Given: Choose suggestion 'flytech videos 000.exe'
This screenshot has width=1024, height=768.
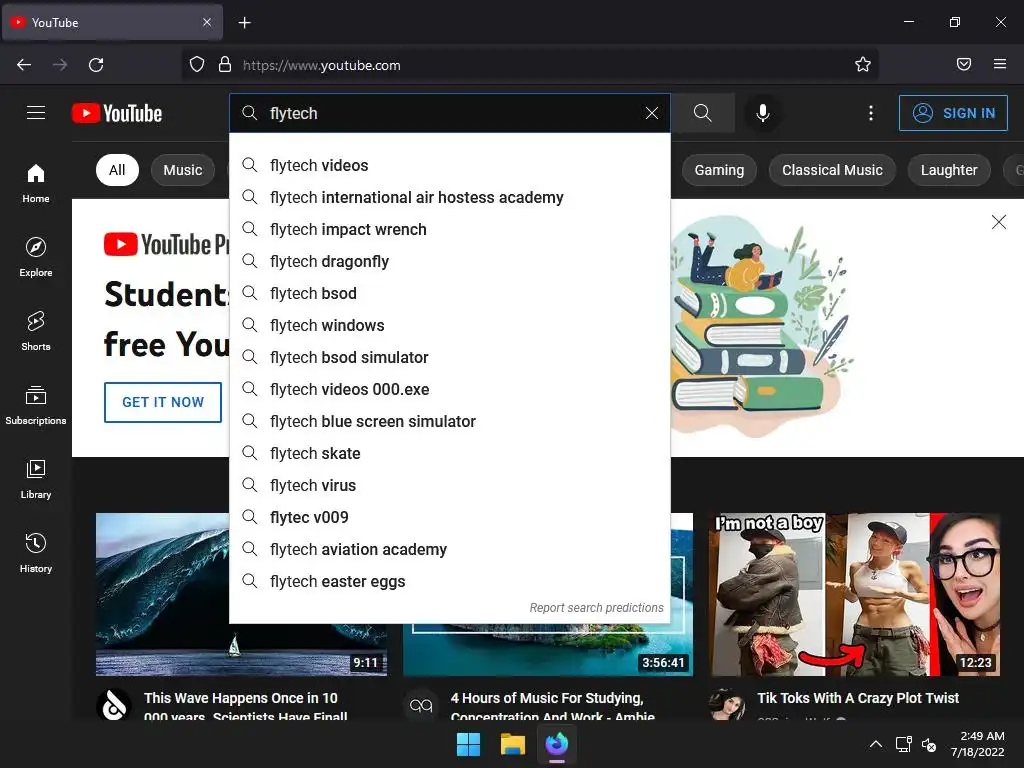Looking at the screenshot, I should coord(450,389).
